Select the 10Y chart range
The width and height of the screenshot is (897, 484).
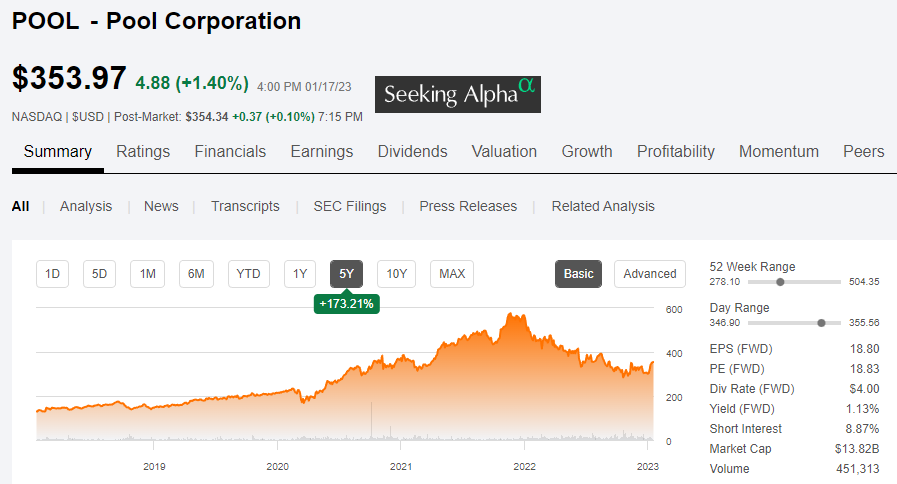pos(397,274)
